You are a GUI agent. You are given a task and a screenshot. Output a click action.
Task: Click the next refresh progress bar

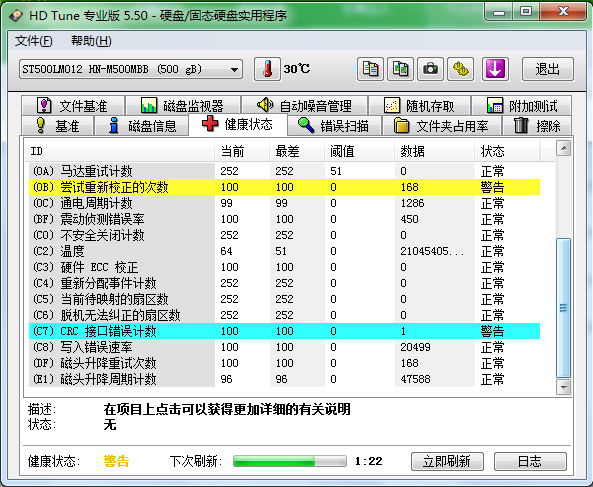click(290, 461)
